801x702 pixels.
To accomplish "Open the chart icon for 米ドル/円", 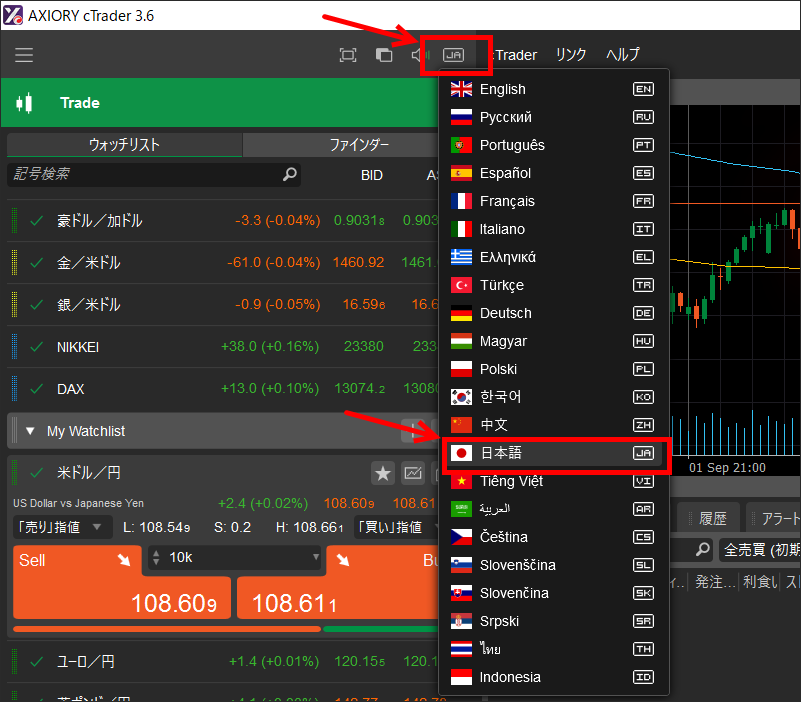I will (412, 472).
